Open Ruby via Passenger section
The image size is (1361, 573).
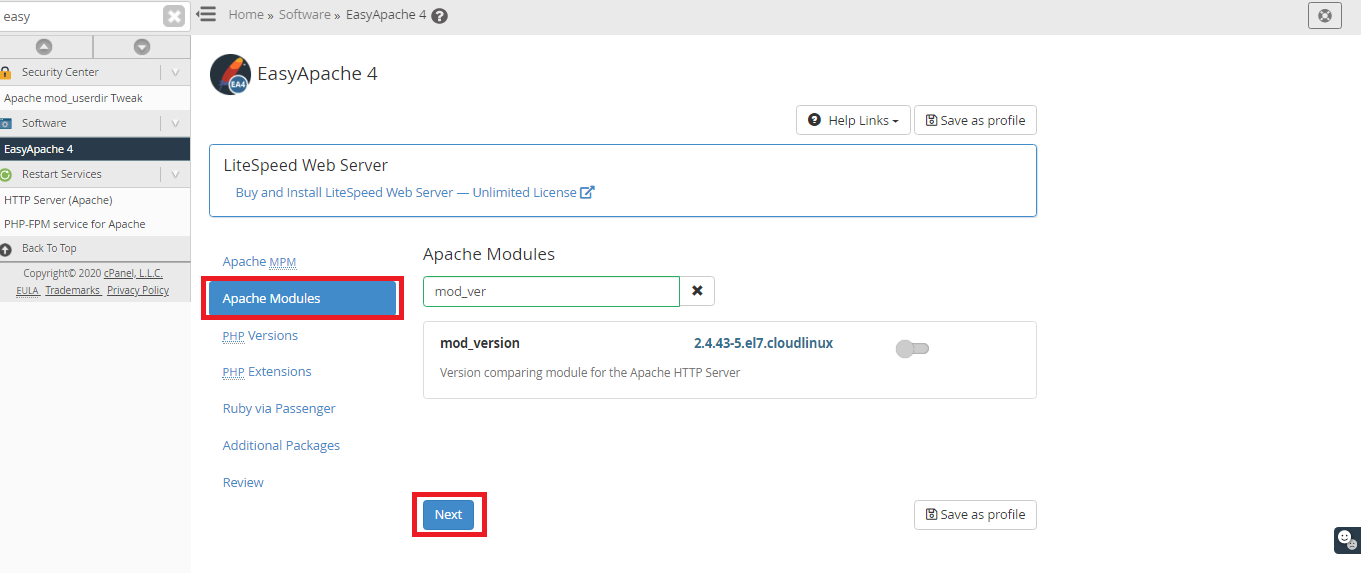click(279, 408)
